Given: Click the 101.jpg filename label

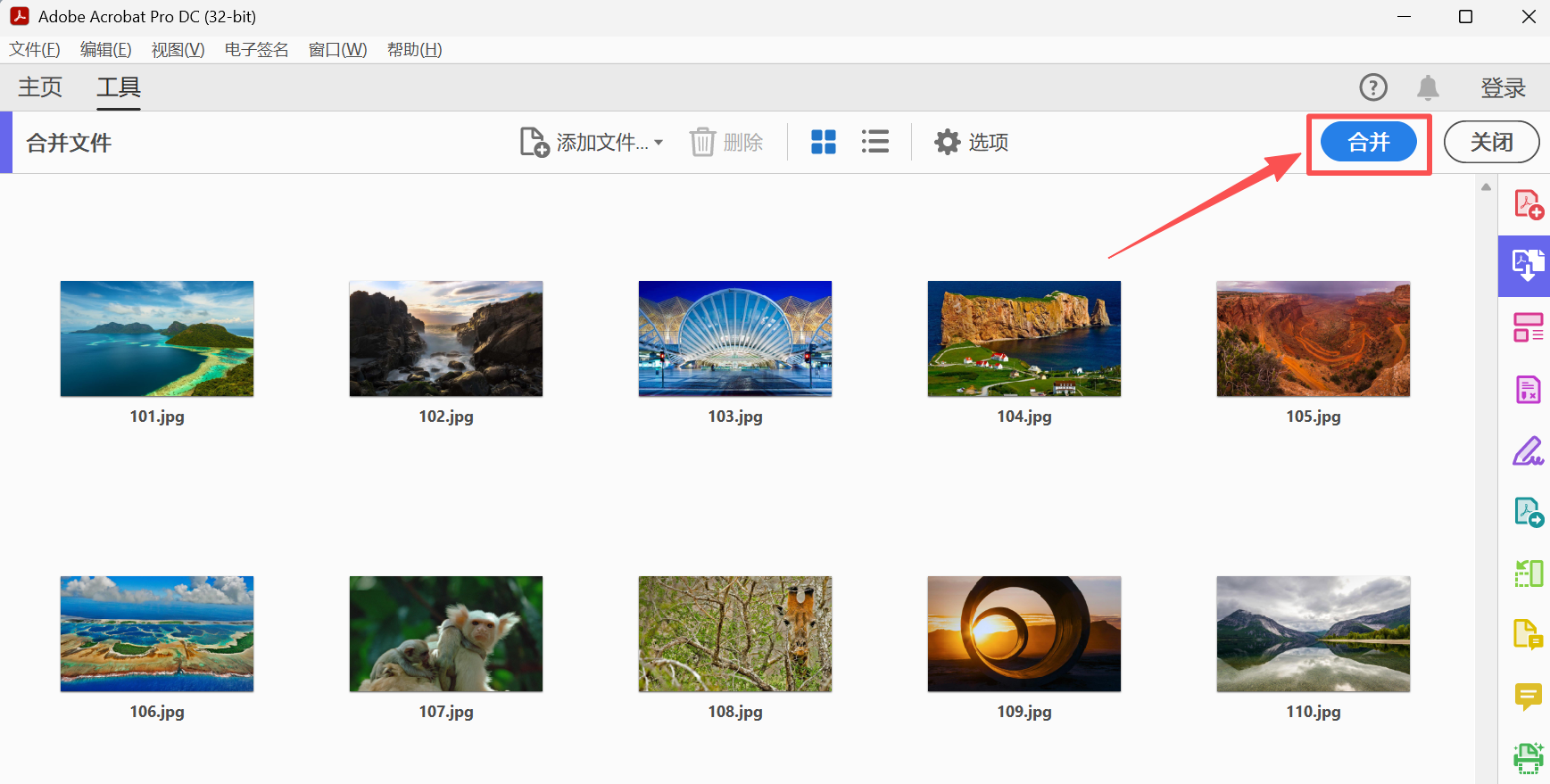Looking at the screenshot, I should coord(157,417).
